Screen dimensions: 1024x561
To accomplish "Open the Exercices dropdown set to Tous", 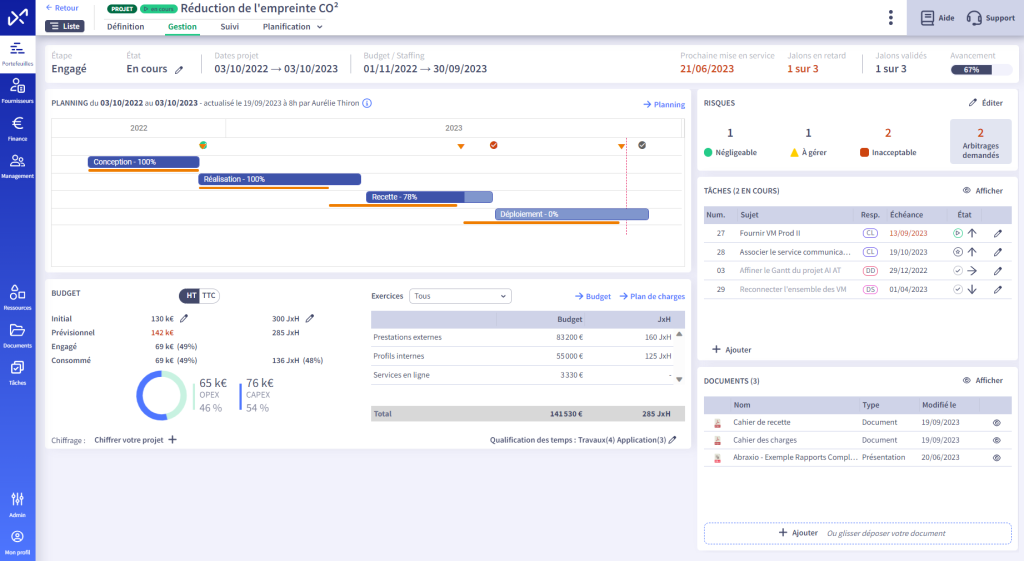I will pos(460,296).
